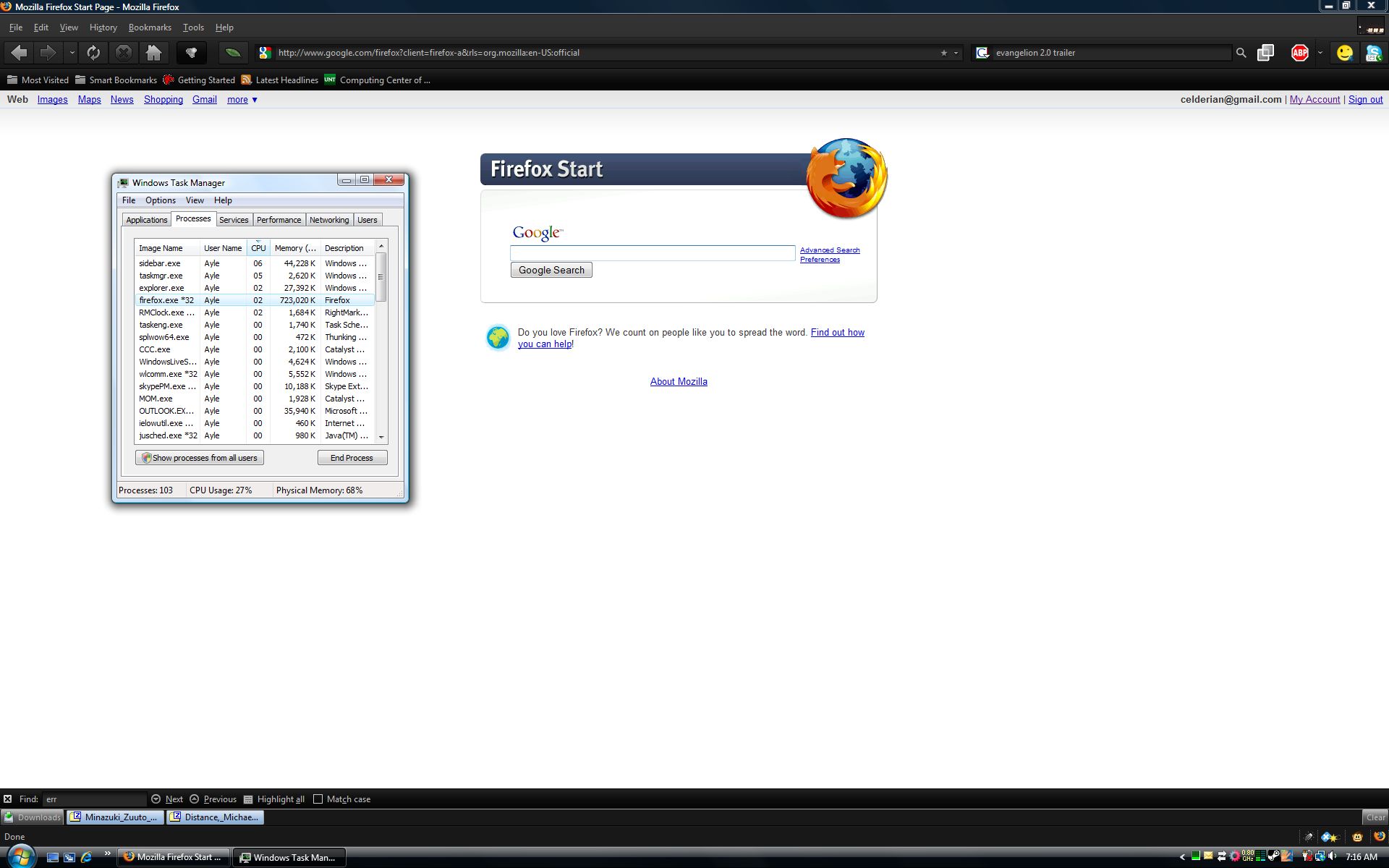Switch to the Performance tab
The width and height of the screenshot is (1389, 868).
[x=279, y=220]
